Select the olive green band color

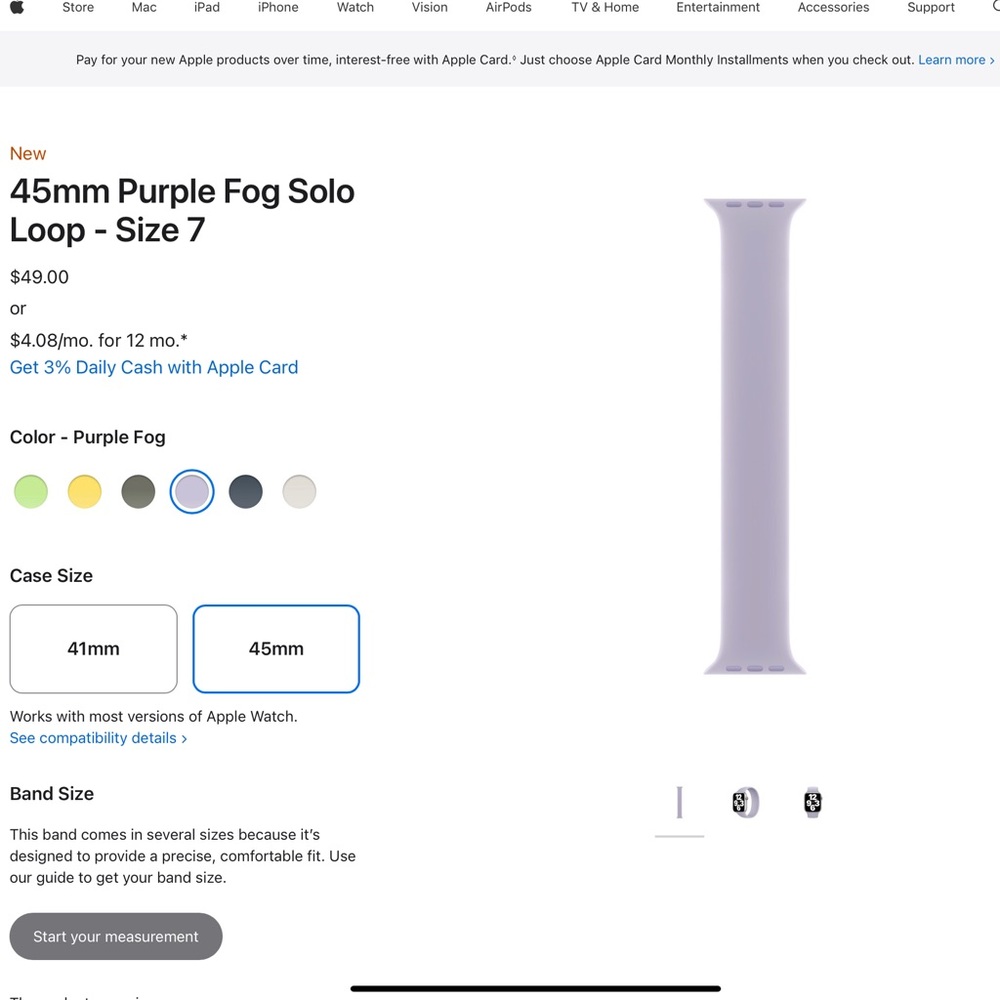tap(138, 491)
